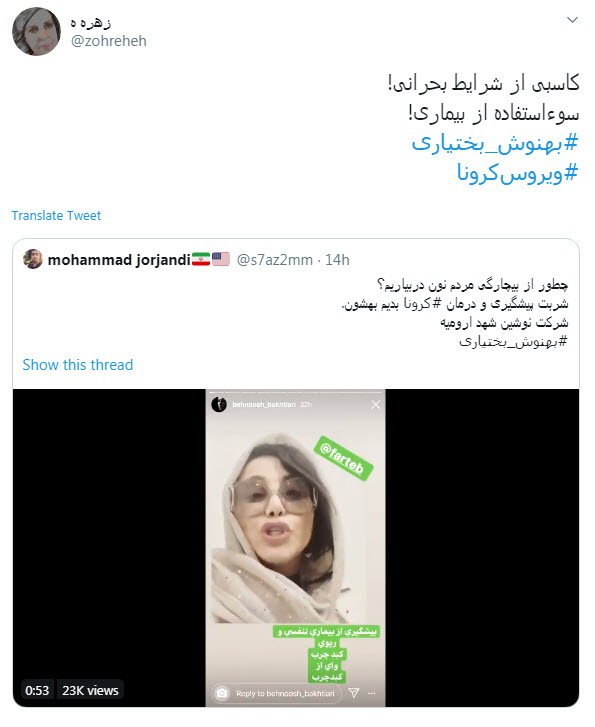
Task: Play the embedded 0:53 video
Action: coord(296,548)
